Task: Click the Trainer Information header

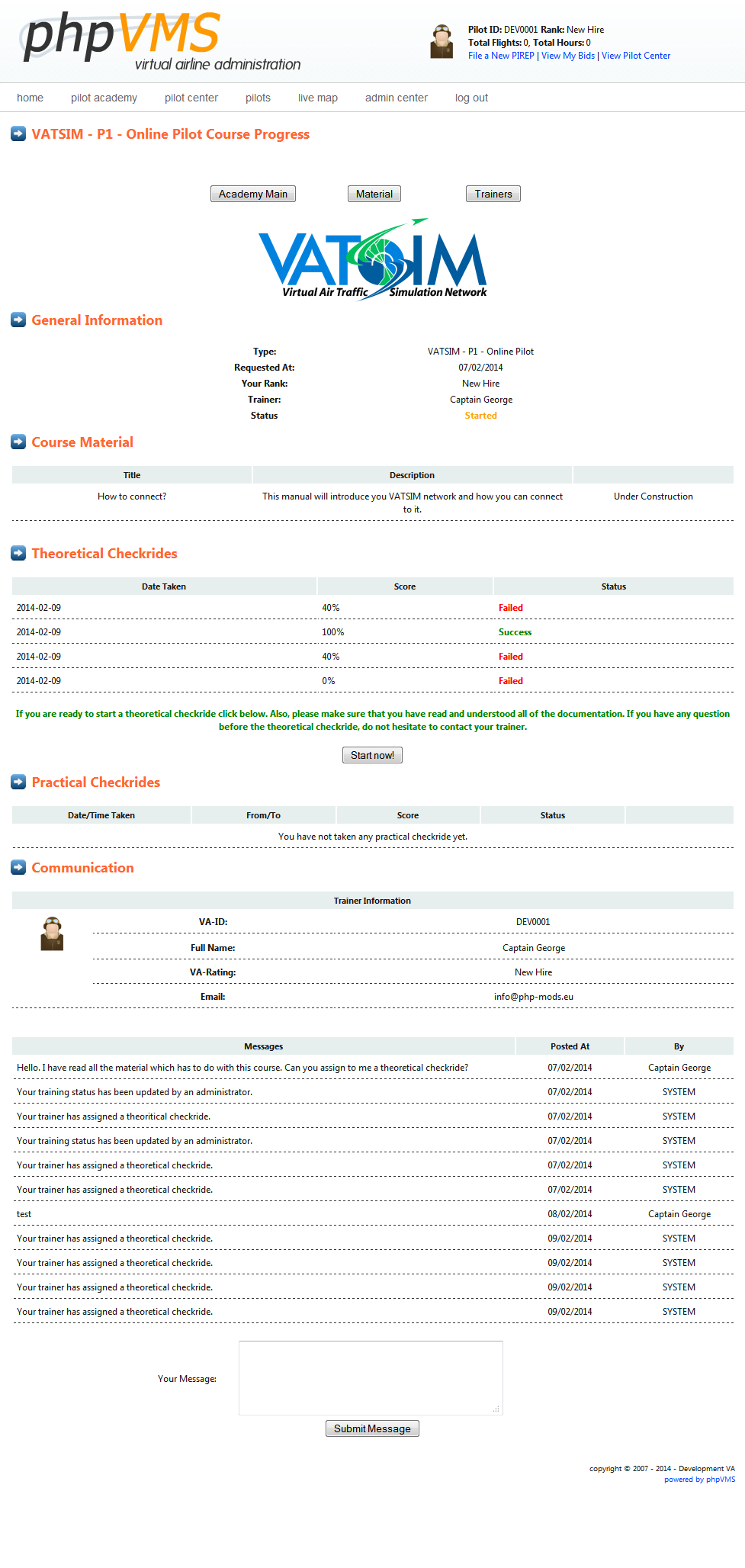Action: [x=373, y=901]
